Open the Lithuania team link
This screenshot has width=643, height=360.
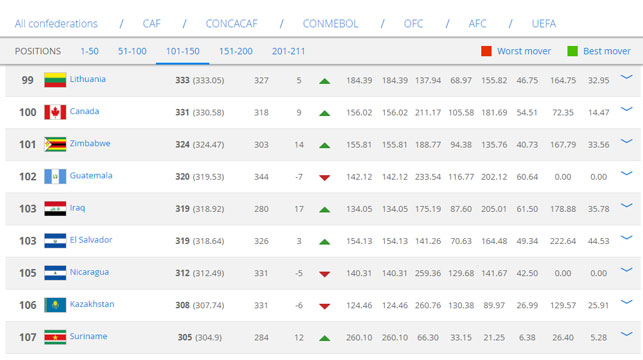[87, 79]
